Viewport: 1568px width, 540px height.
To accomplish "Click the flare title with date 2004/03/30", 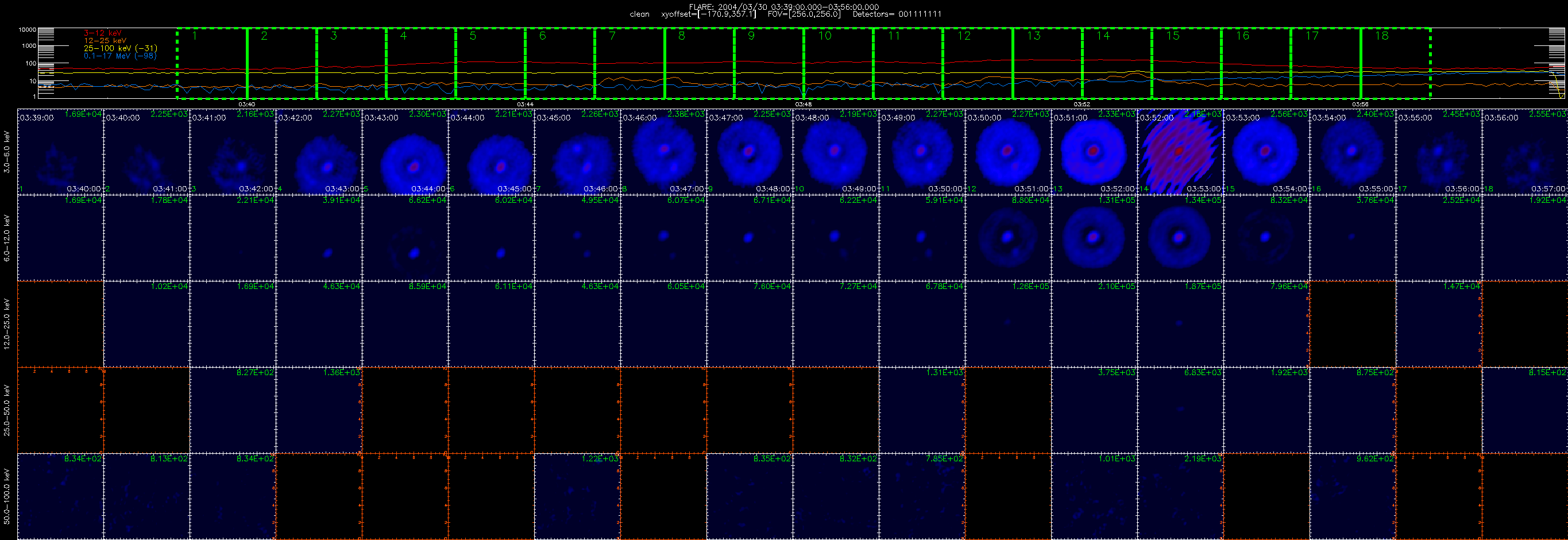I will (783, 7).
